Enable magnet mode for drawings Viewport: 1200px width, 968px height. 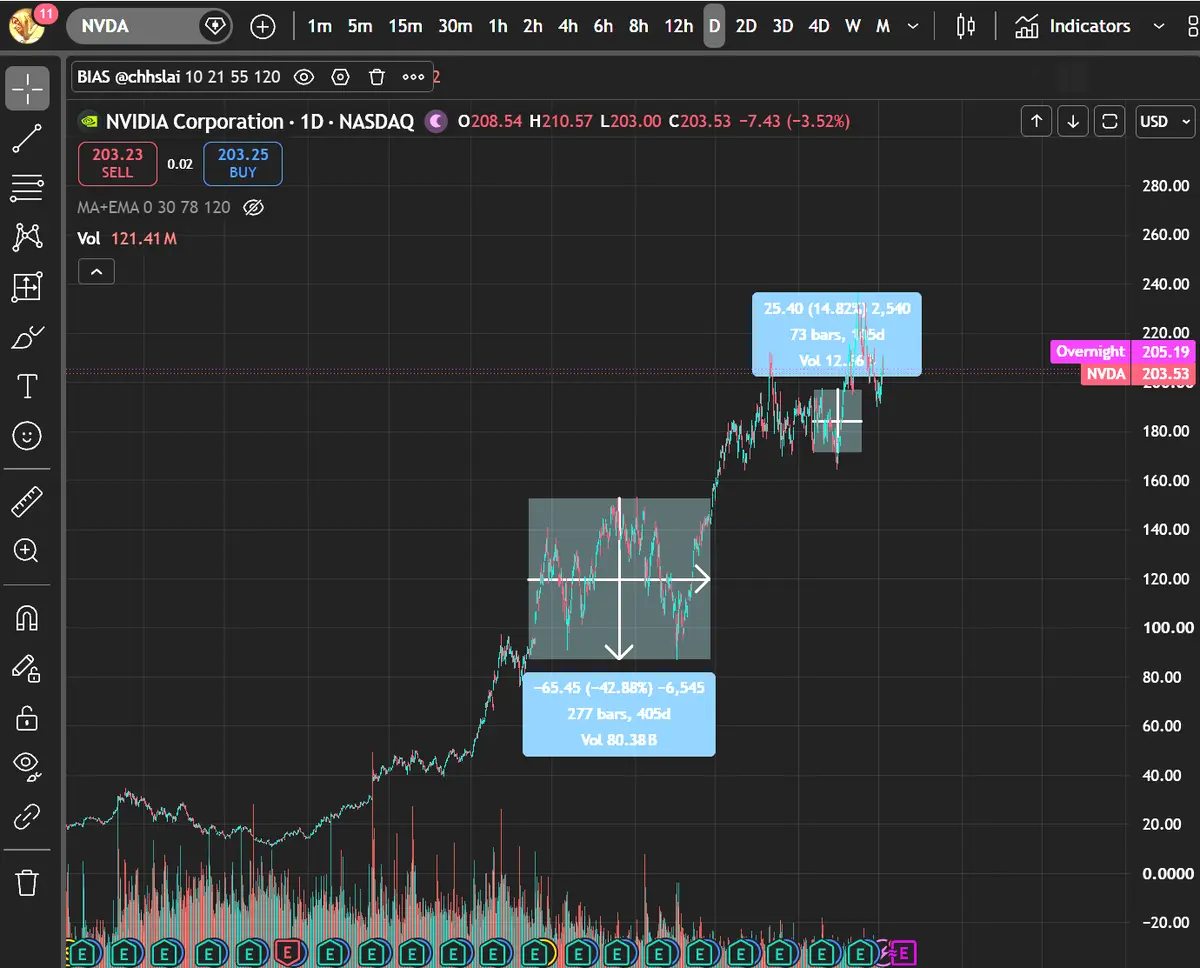tap(27, 619)
